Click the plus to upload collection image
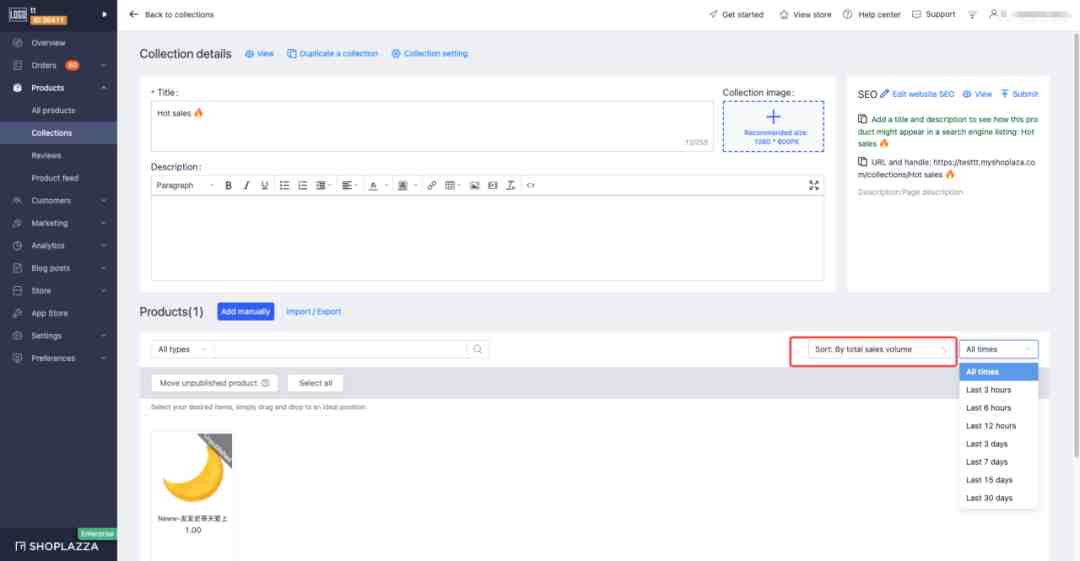The width and height of the screenshot is (1080, 561). pos(773,116)
